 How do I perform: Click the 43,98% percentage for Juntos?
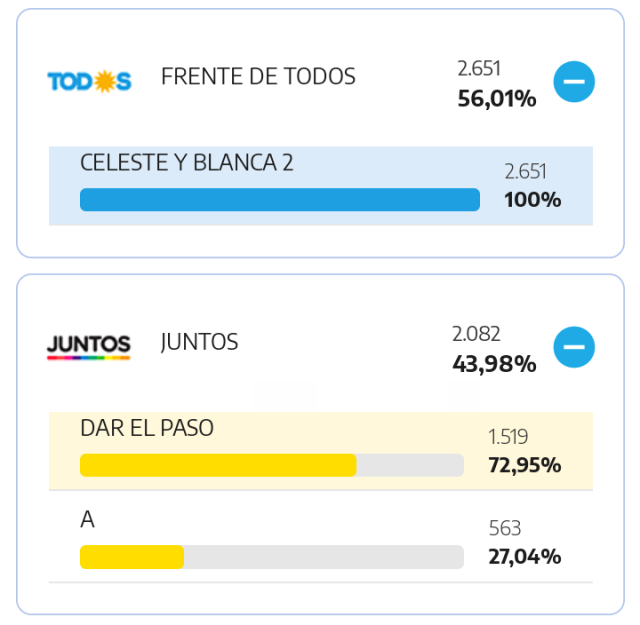pos(494,364)
